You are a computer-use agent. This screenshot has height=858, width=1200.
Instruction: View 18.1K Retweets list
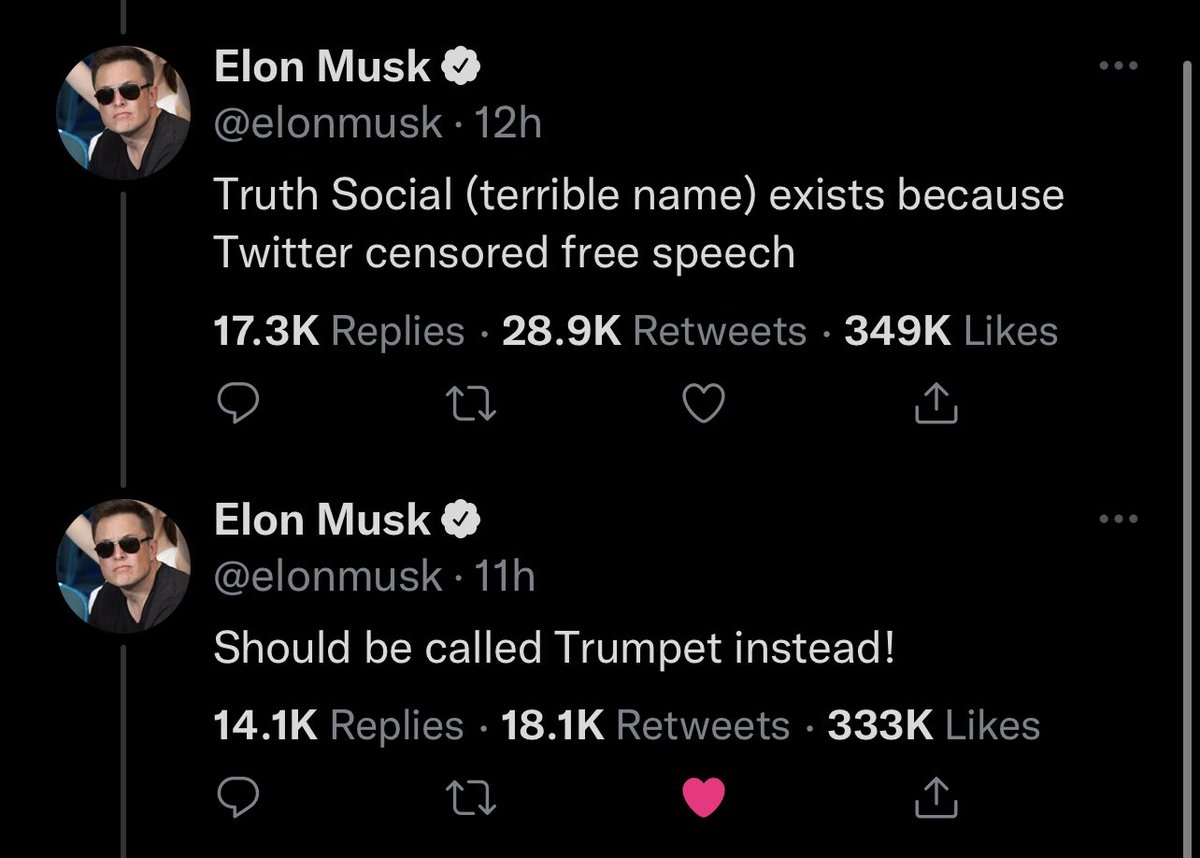pos(645,725)
